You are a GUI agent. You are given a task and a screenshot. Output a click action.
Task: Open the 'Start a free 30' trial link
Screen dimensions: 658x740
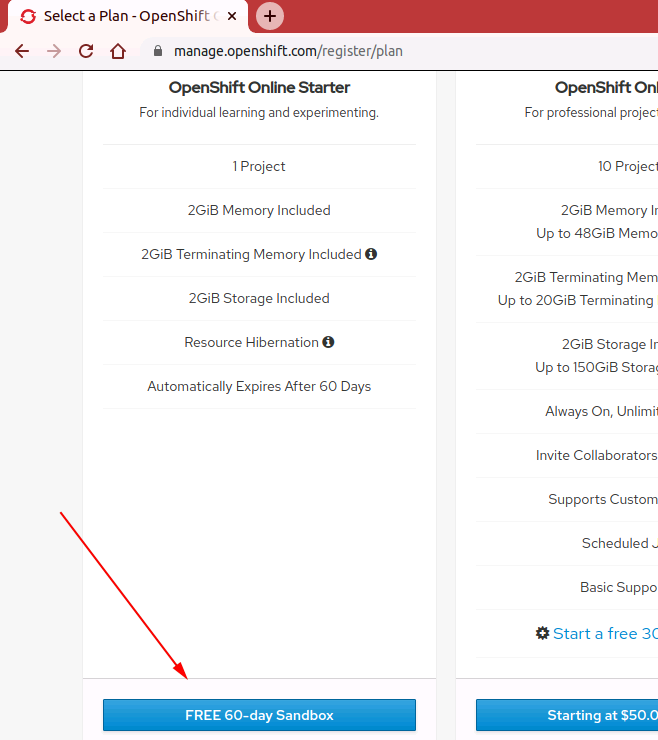pyautogui.click(x=605, y=633)
